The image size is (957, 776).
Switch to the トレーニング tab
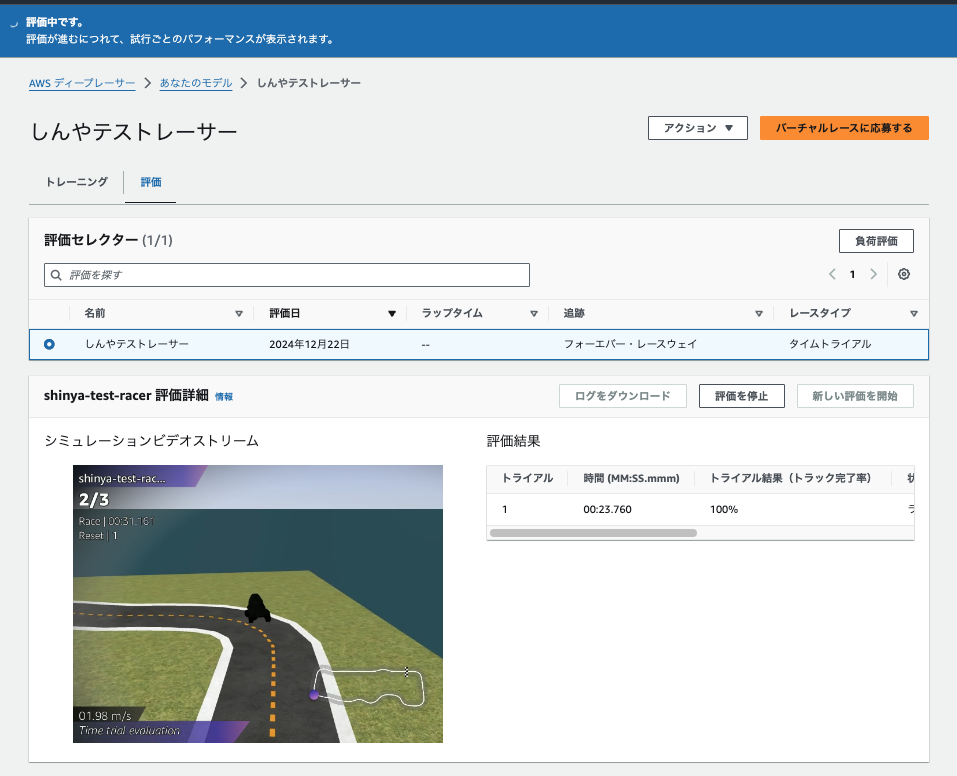76,182
